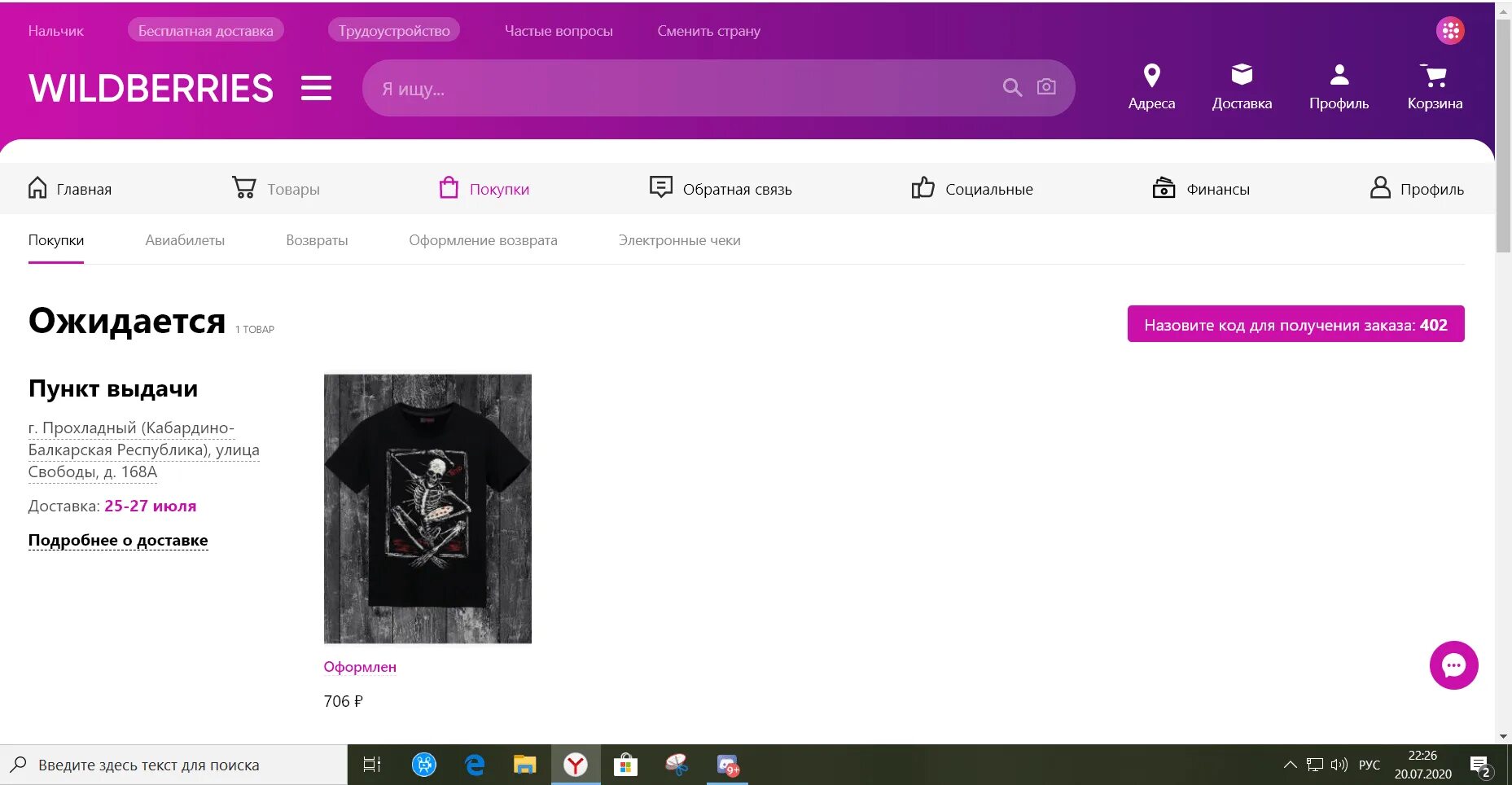The image size is (1512, 785).
Task: Open the black skeleton t-shirt thumbnail
Action: tap(427, 509)
